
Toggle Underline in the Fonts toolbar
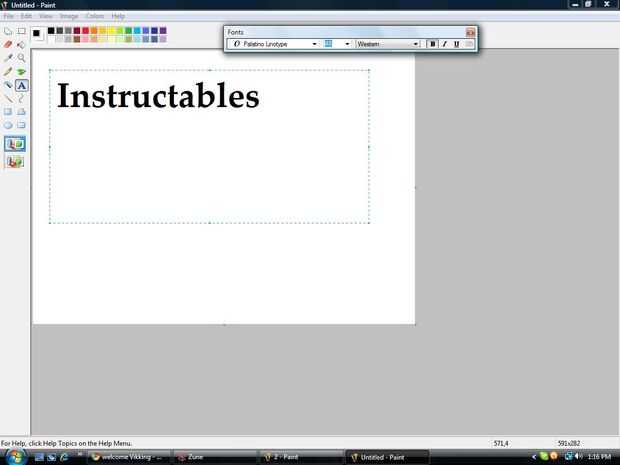pyautogui.click(x=457, y=44)
